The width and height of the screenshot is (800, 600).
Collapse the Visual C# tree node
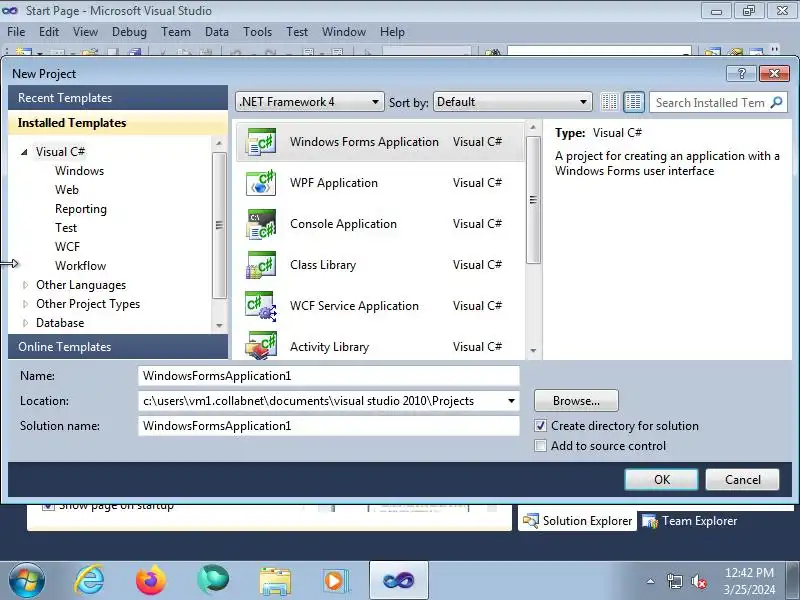tap(24, 152)
